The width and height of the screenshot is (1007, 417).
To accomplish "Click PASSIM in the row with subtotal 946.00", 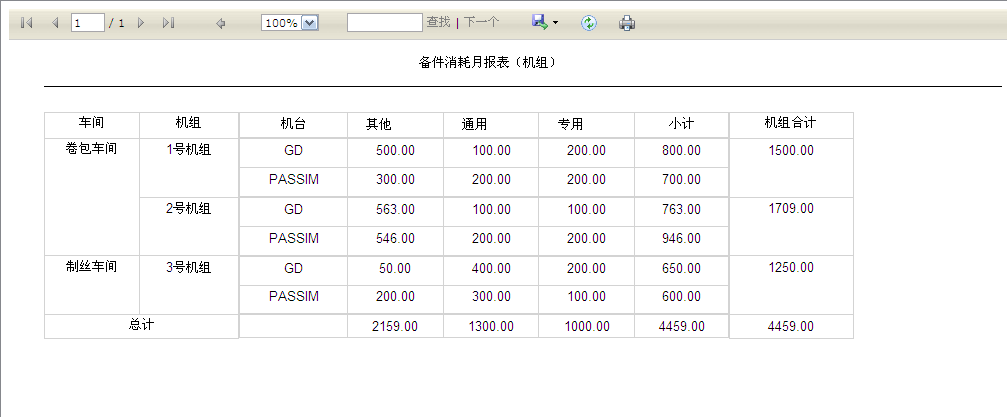I will 293,238.
